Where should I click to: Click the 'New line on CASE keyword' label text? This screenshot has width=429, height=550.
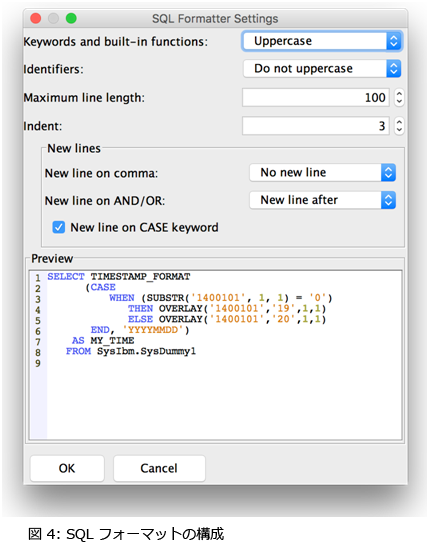(x=144, y=228)
